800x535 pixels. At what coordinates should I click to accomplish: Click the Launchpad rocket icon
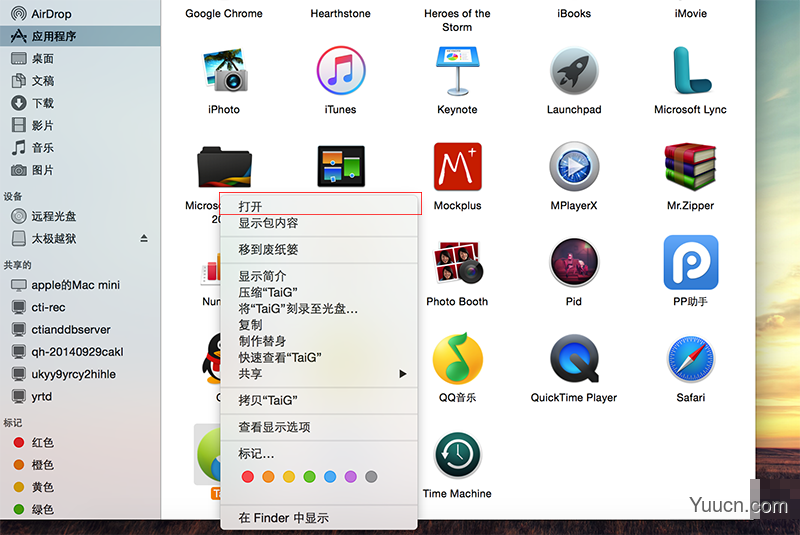[574, 70]
